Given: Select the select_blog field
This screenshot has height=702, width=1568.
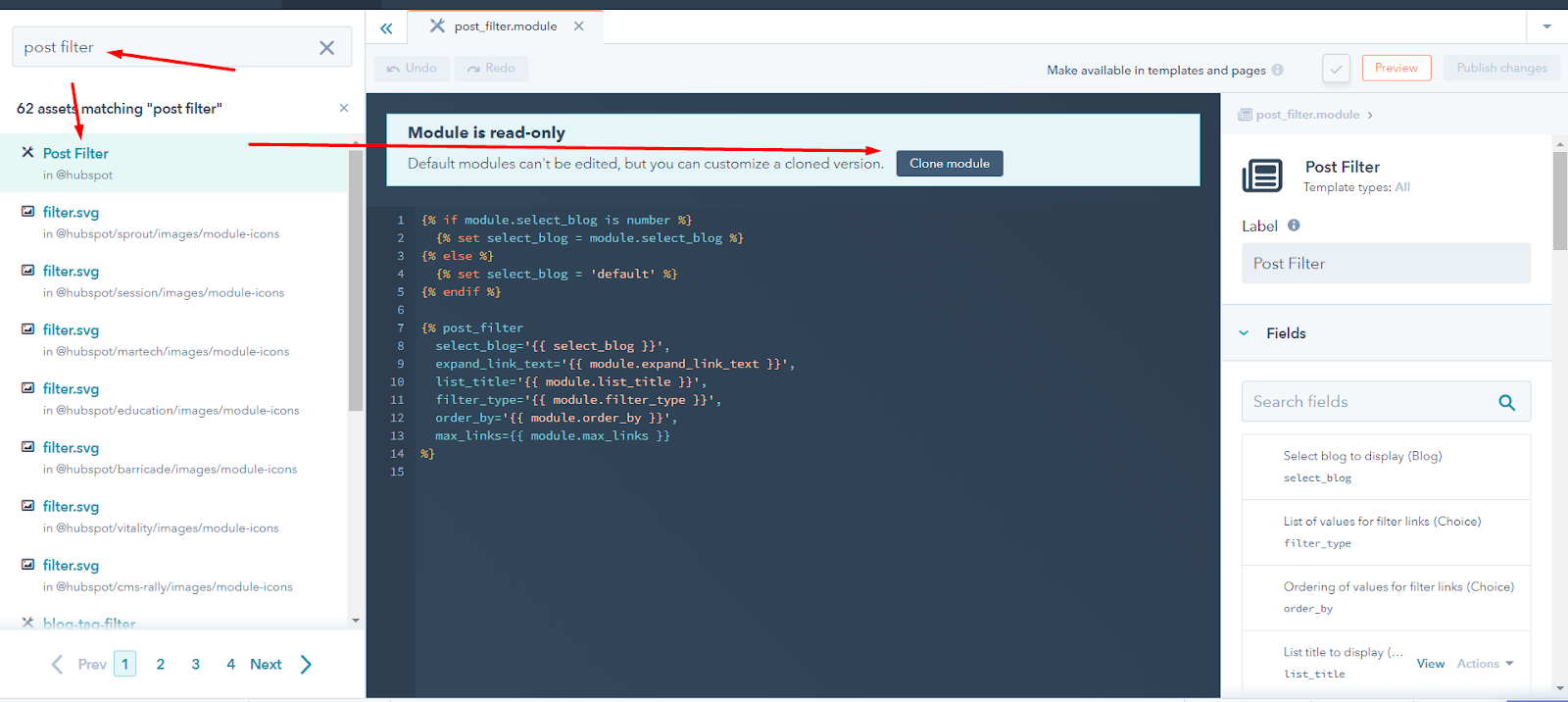Looking at the screenshot, I should point(1386,467).
